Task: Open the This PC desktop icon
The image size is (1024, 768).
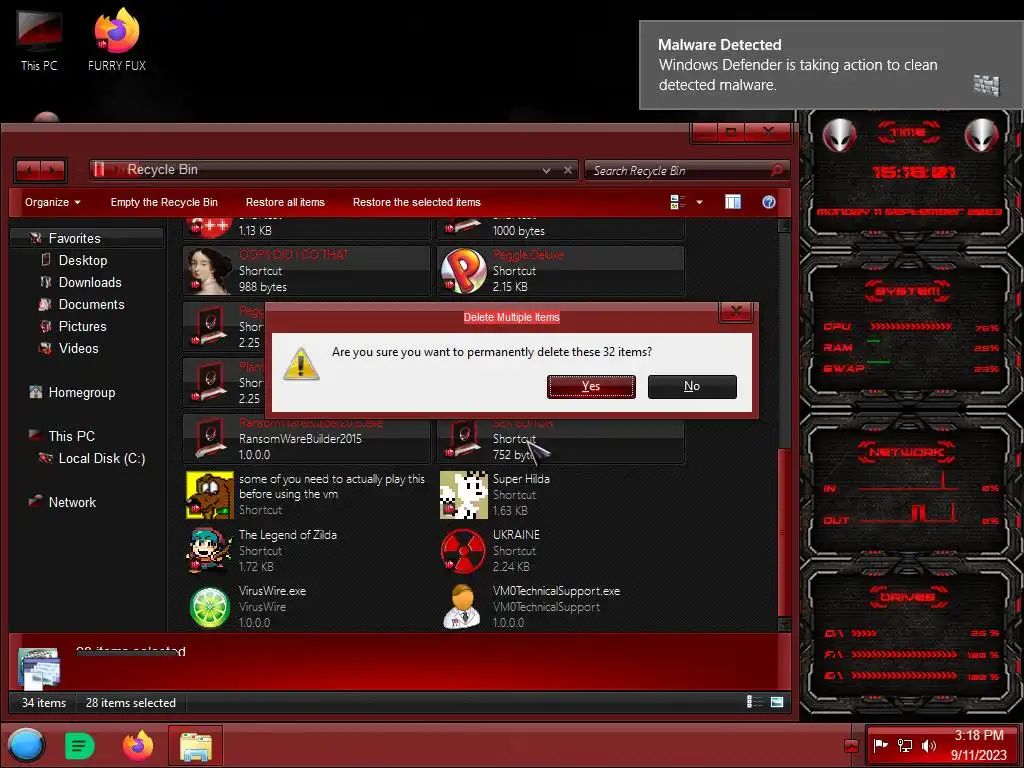Action: [39, 40]
